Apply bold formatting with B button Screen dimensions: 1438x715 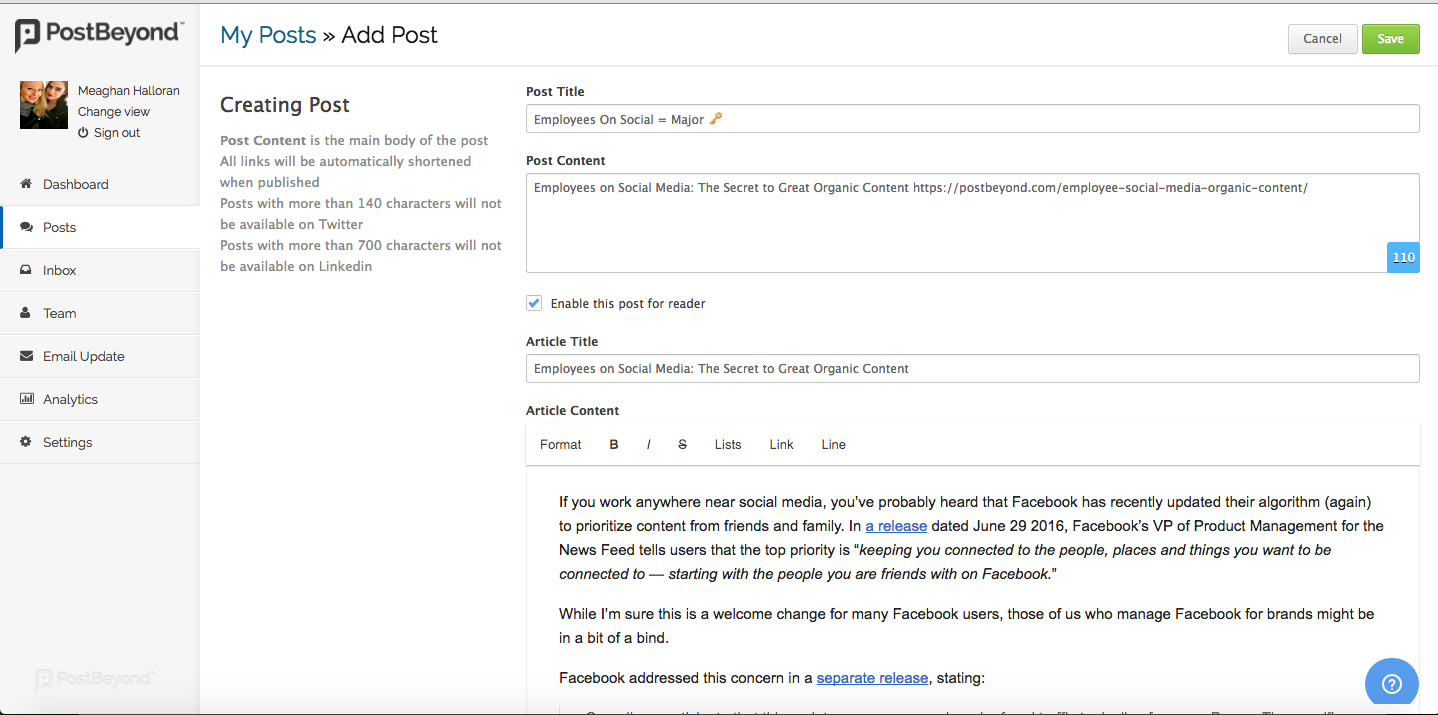tap(614, 445)
